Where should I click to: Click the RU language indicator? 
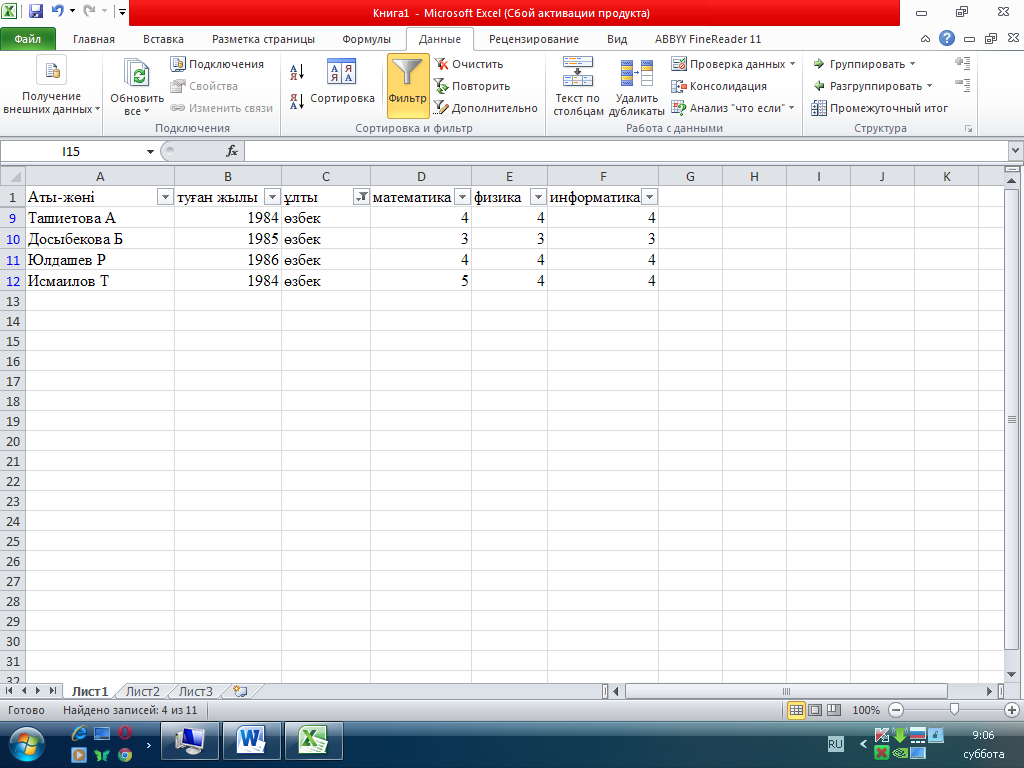835,744
